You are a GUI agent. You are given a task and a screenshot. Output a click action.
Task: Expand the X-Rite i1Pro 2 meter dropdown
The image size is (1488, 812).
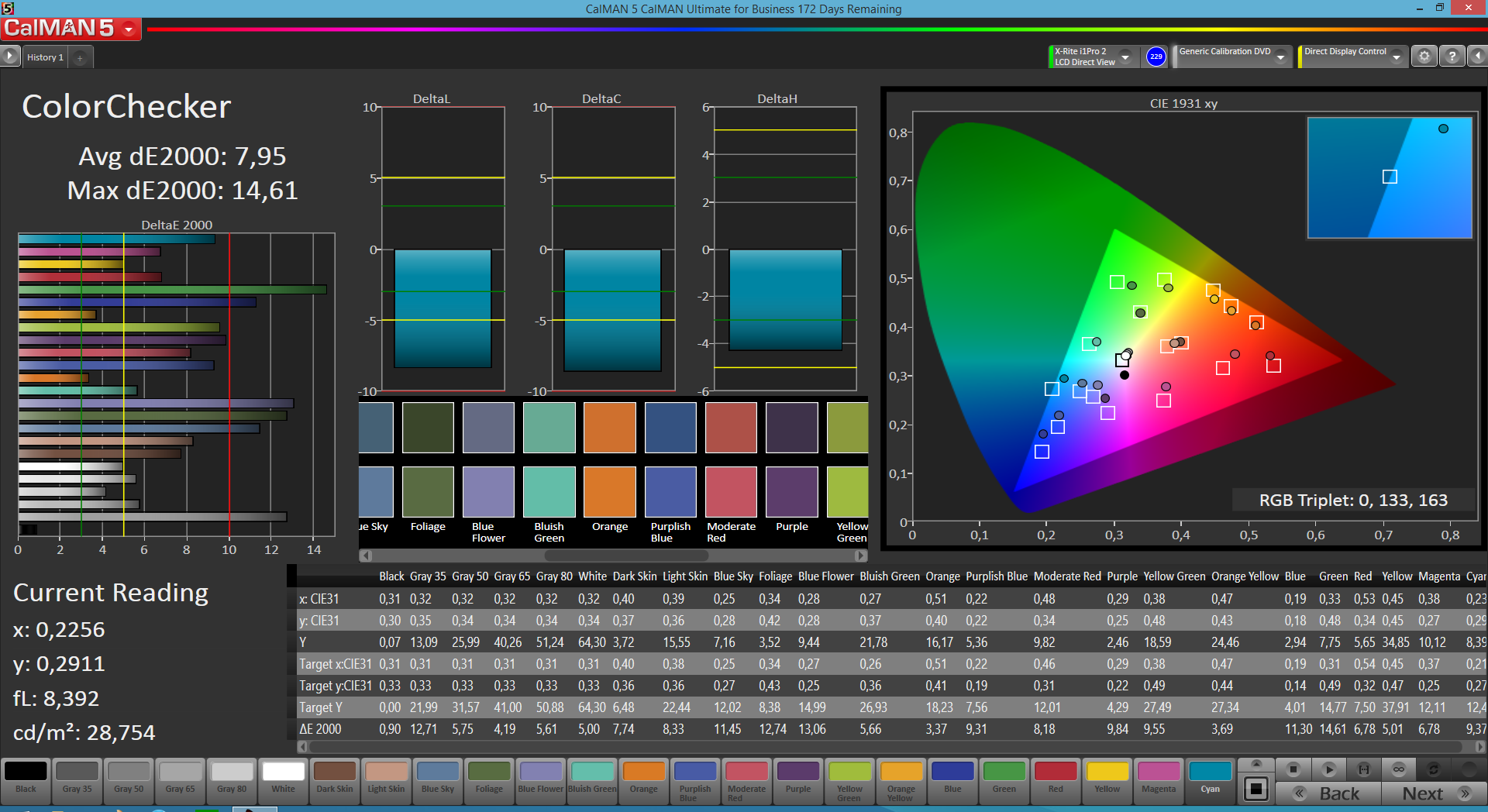1125,57
